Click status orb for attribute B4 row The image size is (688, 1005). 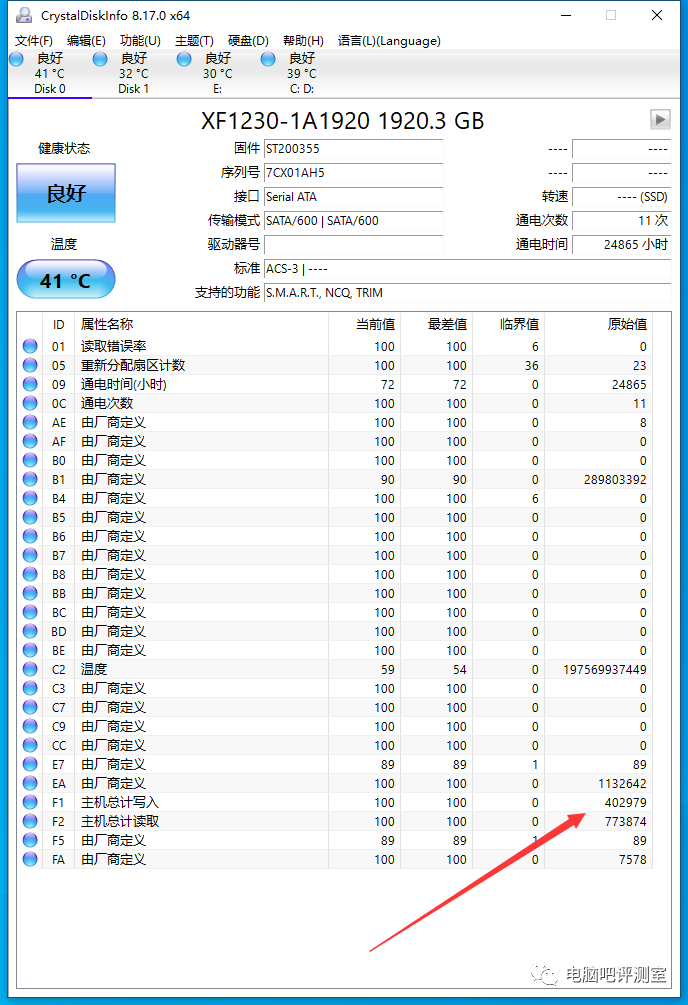click(30, 498)
